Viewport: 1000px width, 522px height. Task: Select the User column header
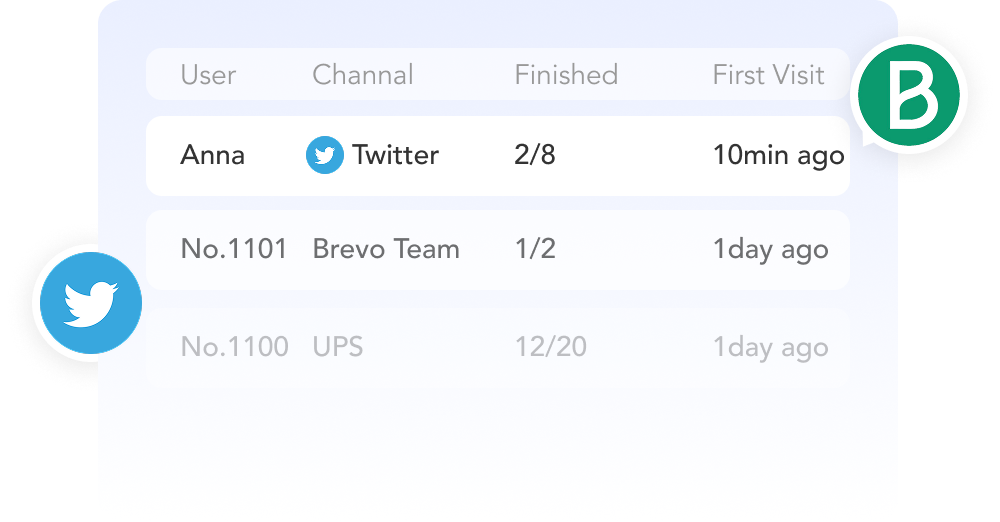pos(208,75)
